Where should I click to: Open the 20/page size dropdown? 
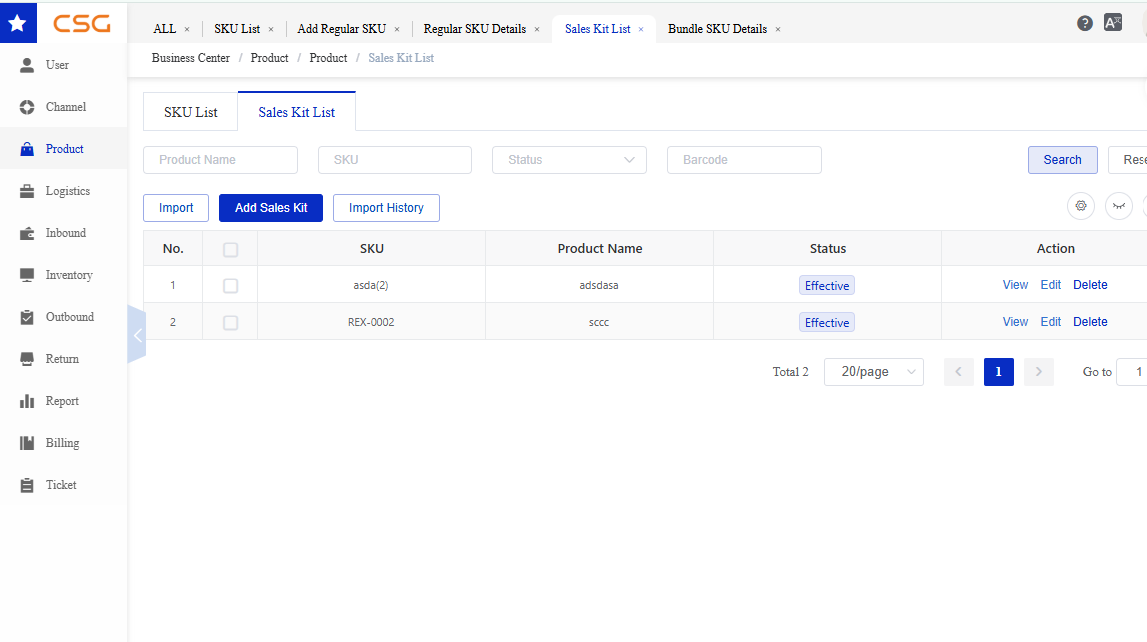coord(873,372)
